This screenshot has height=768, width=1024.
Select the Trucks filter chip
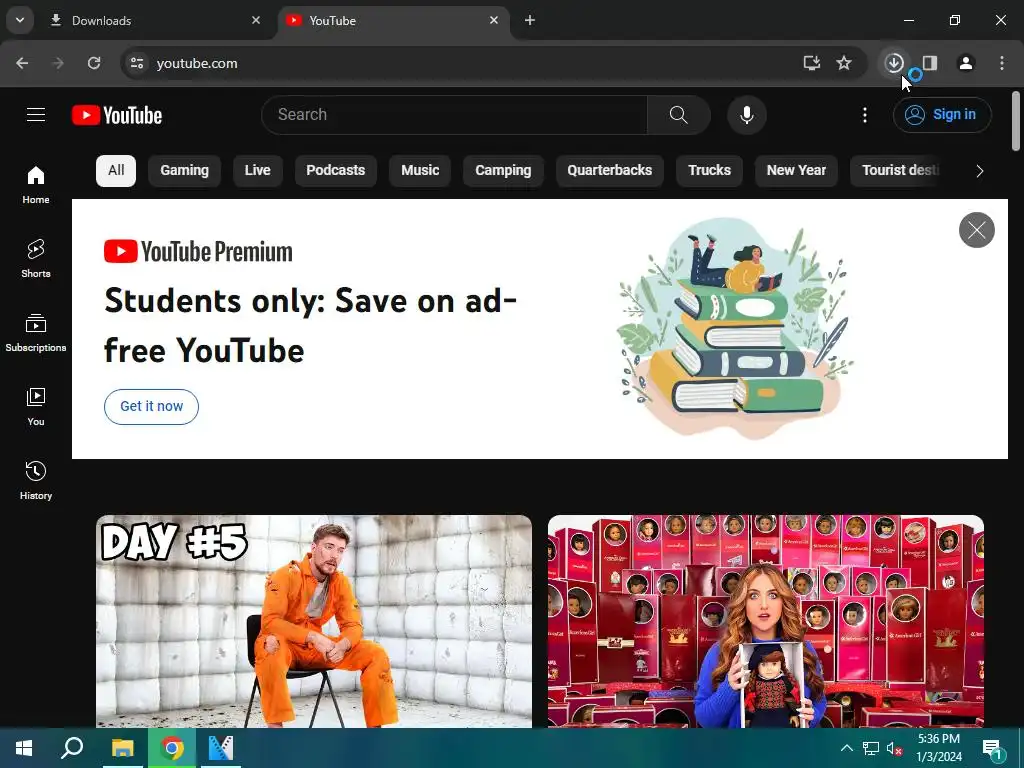[709, 170]
